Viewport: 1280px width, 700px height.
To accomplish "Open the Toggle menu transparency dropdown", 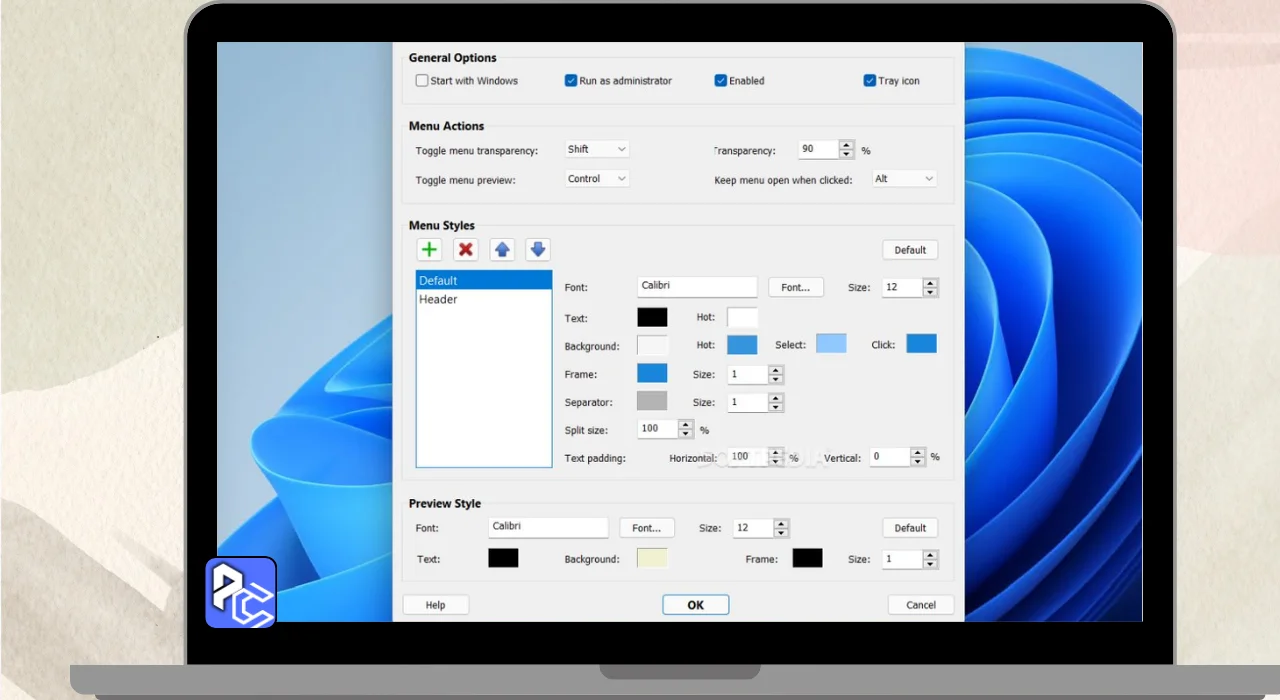I will [597, 149].
